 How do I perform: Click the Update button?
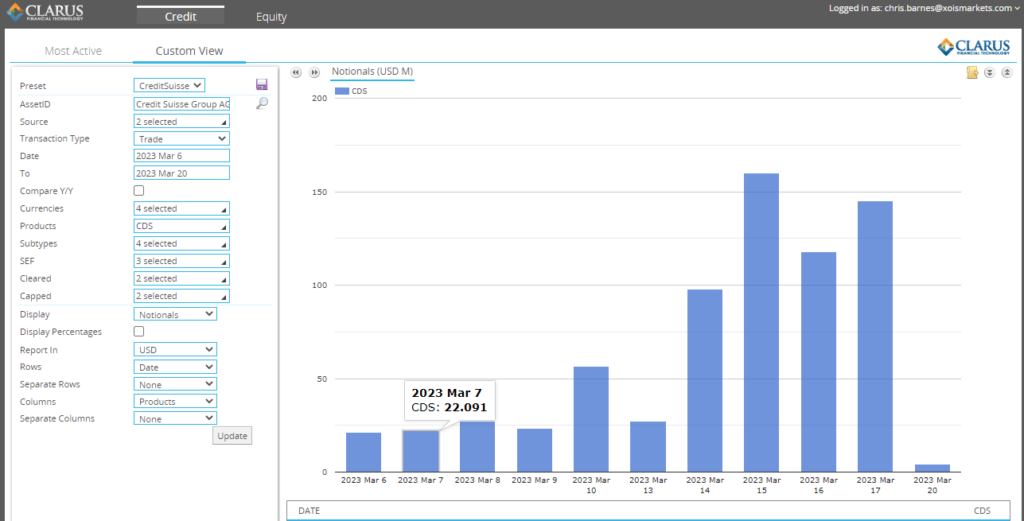pyautogui.click(x=232, y=436)
